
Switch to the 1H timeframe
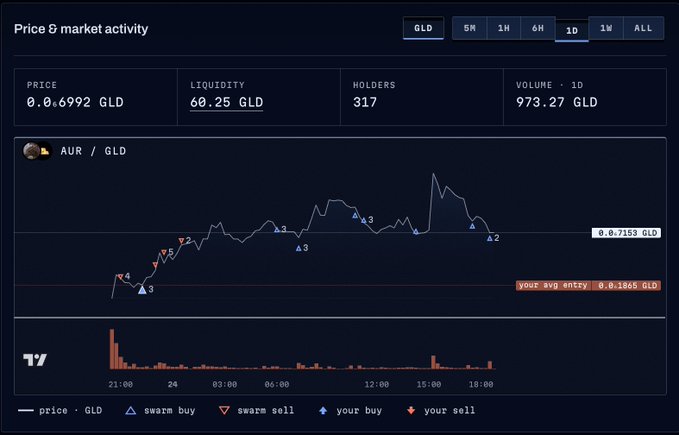tap(504, 29)
